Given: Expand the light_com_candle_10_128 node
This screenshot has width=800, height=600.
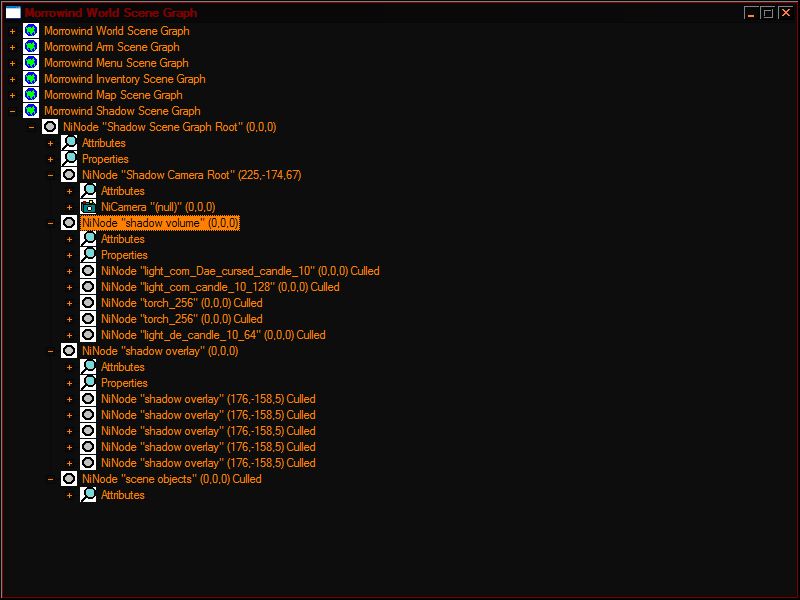Looking at the screenshot, I should (x=69, y=287).
